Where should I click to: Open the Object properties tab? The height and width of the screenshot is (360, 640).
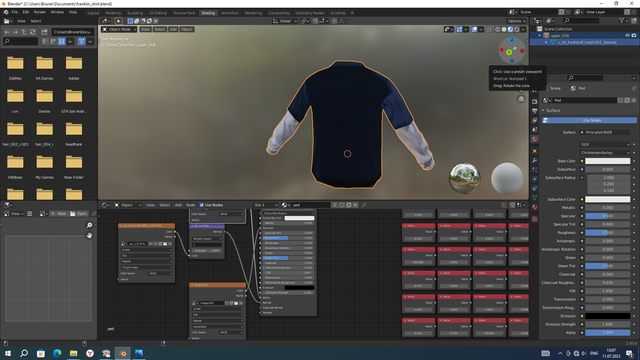[535, 151]
